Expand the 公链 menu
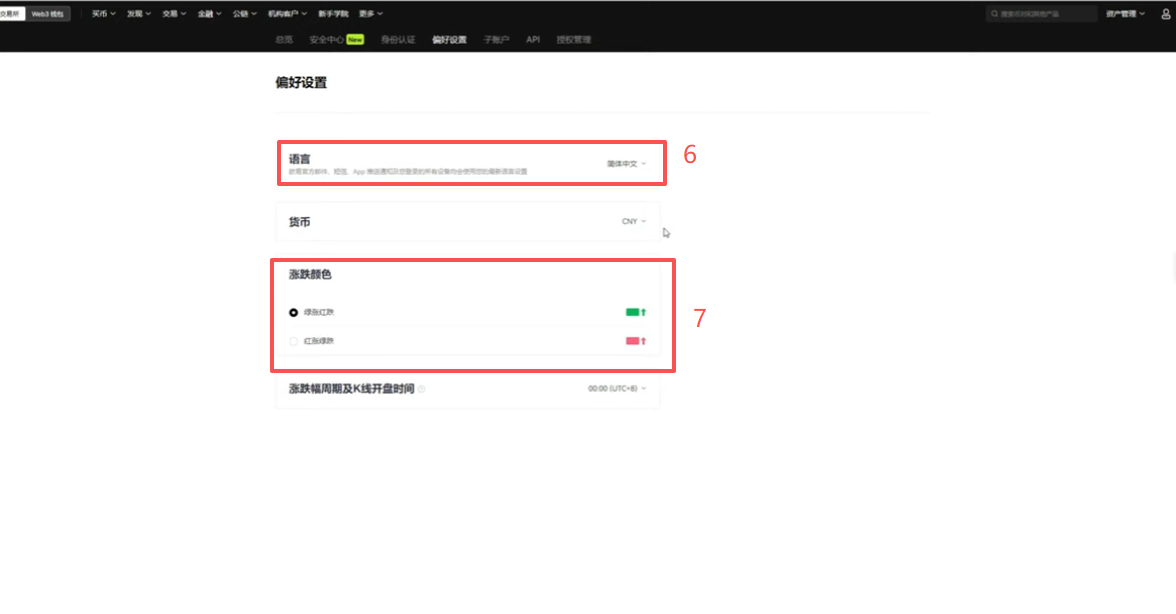The image size is (1176, 614). (244, 13)
